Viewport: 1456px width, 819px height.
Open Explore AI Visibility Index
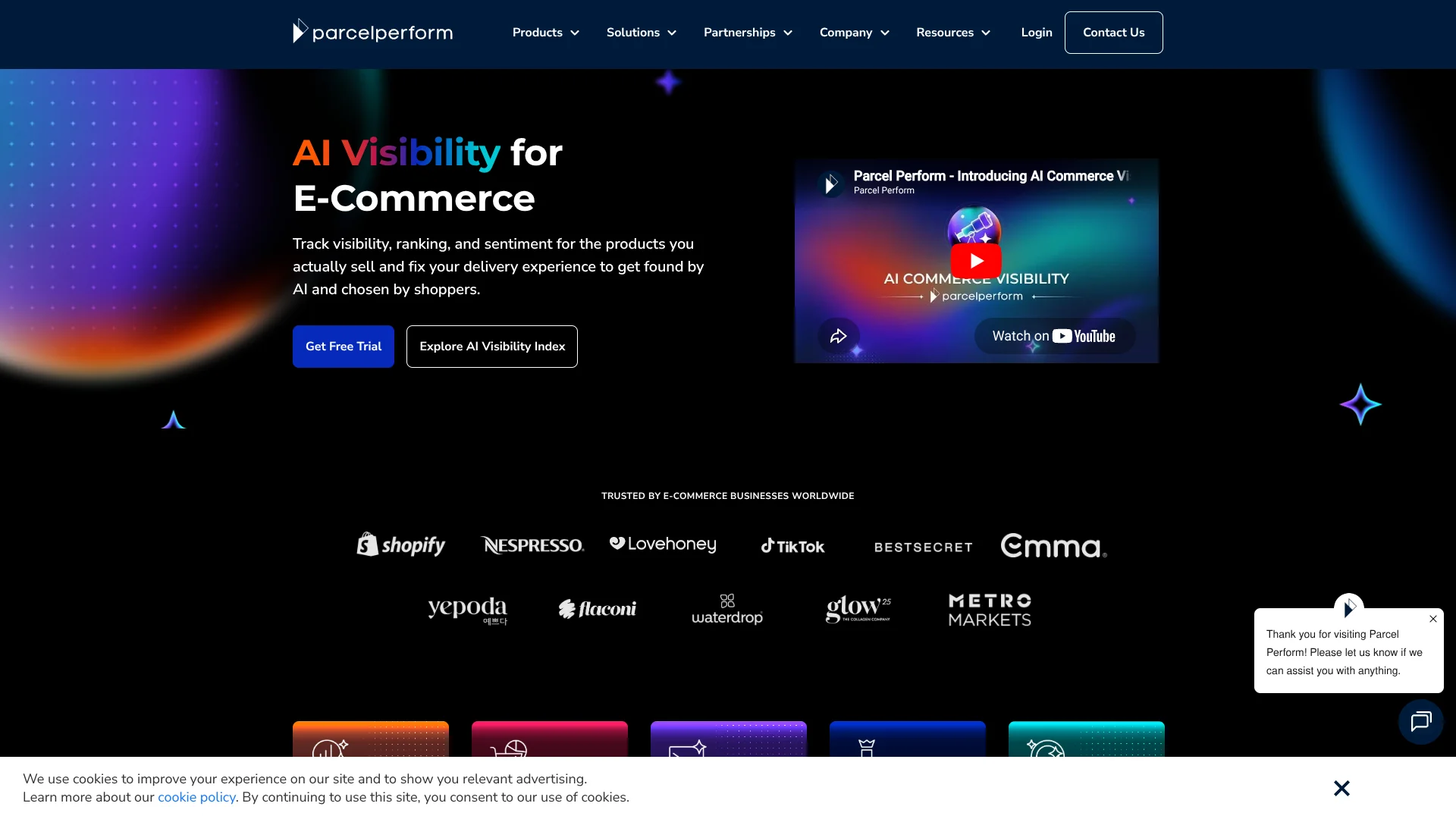tap(492, 347)
